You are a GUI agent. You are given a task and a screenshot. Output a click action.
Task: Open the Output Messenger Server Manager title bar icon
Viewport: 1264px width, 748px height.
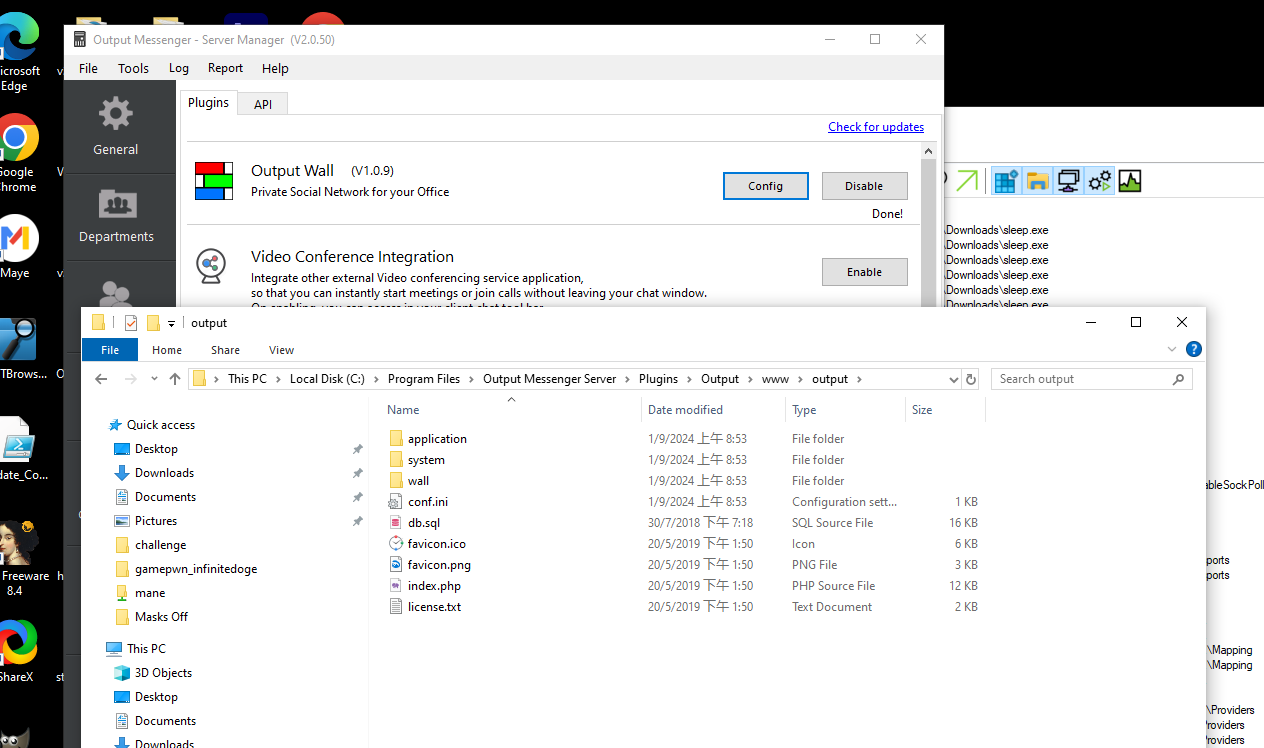[80, 39]
